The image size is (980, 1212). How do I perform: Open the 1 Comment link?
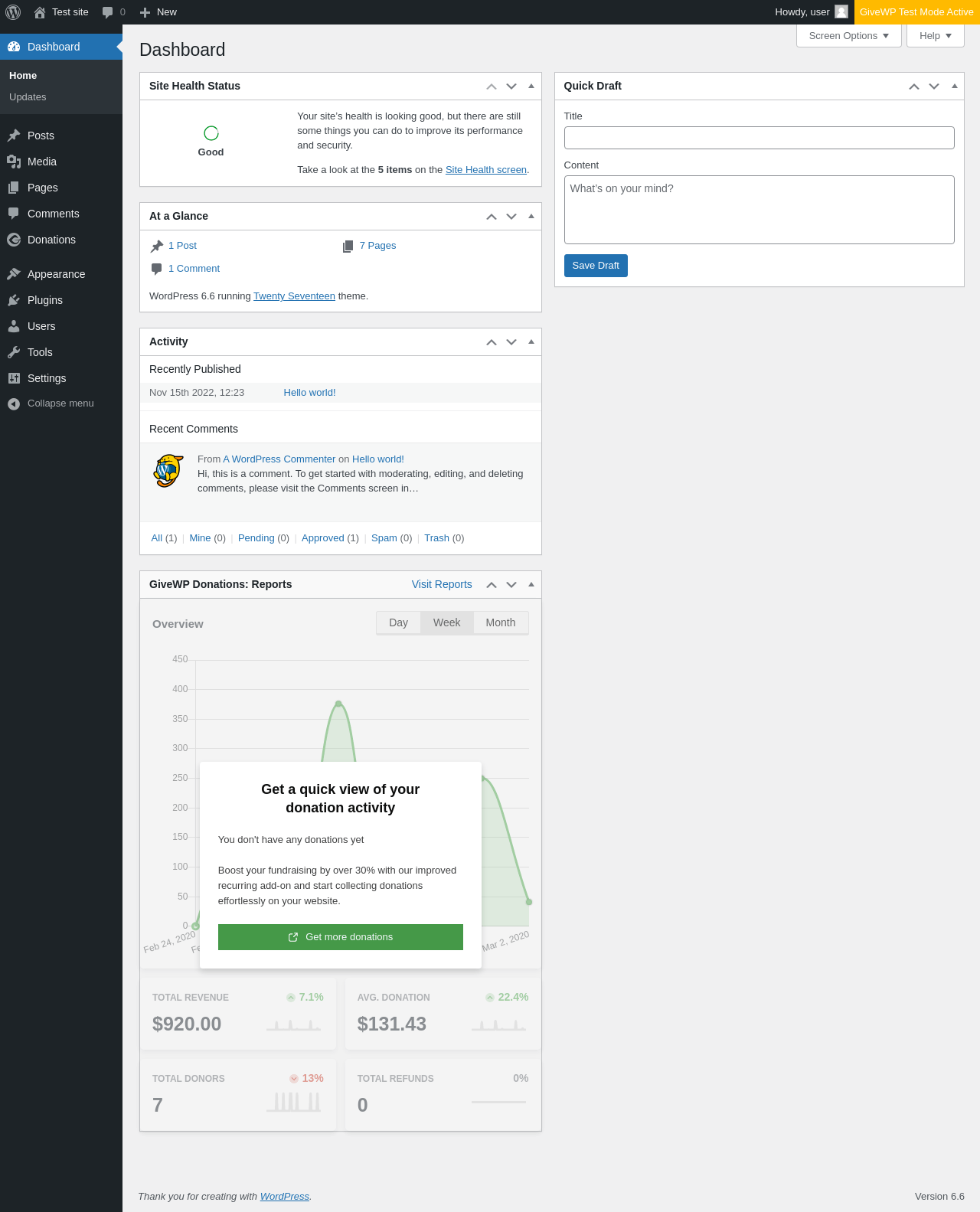(194, 269)
